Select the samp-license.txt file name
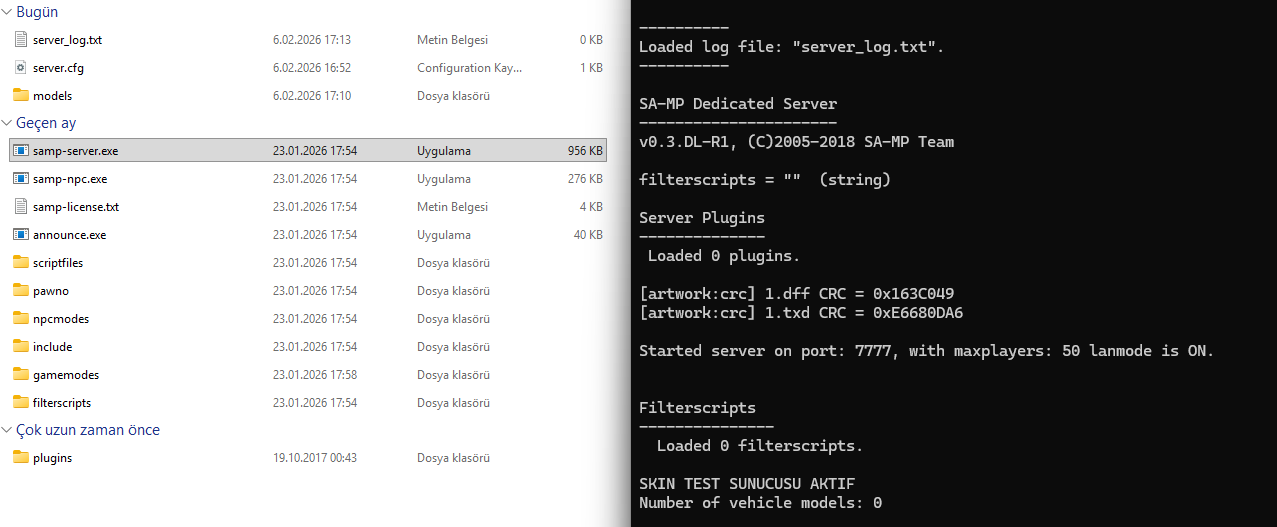Screen dimensions: 1277x527 point(76,207)
